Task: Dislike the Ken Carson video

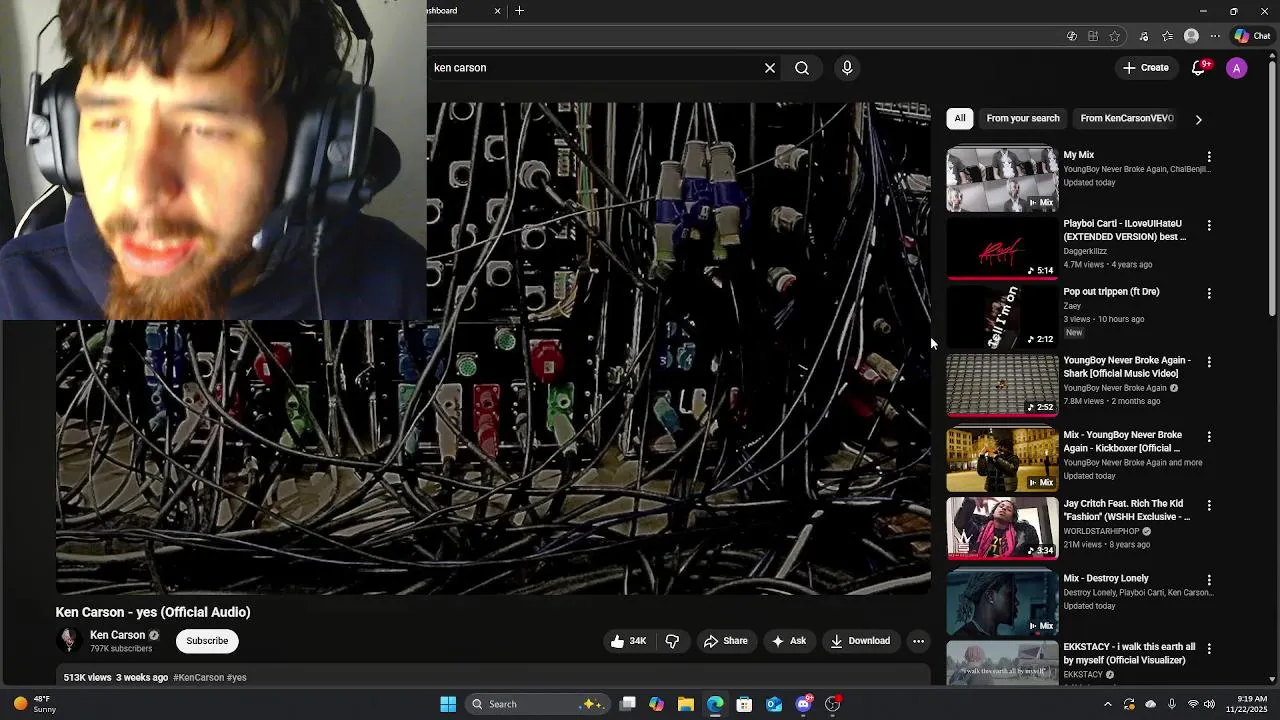Action: [x=672, y=641]
